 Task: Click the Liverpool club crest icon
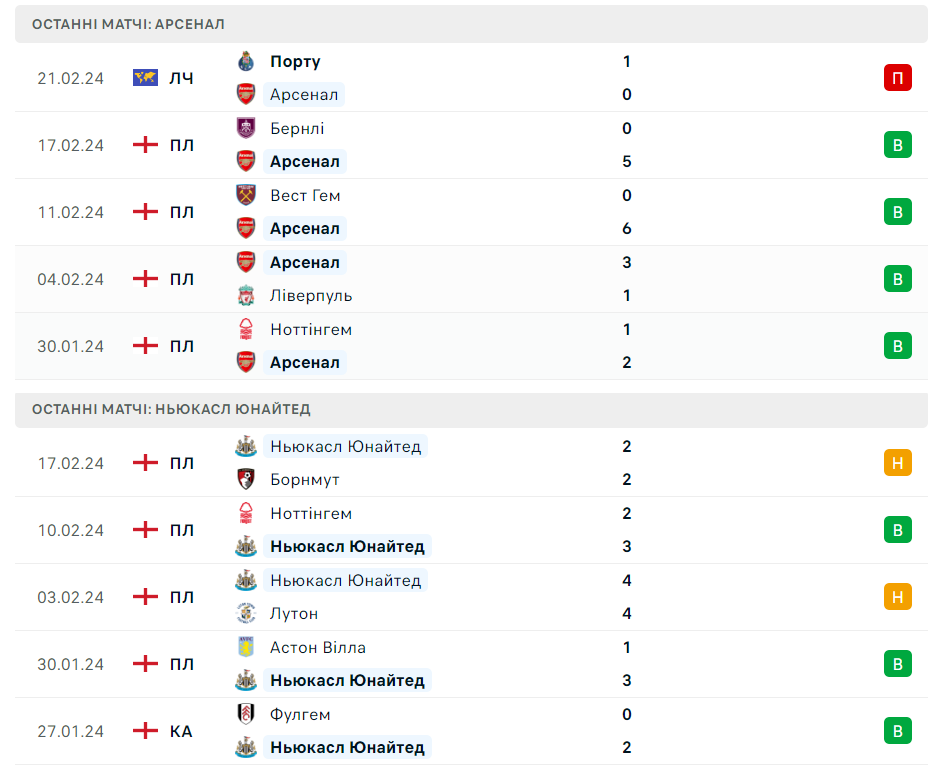click(246, 295)
